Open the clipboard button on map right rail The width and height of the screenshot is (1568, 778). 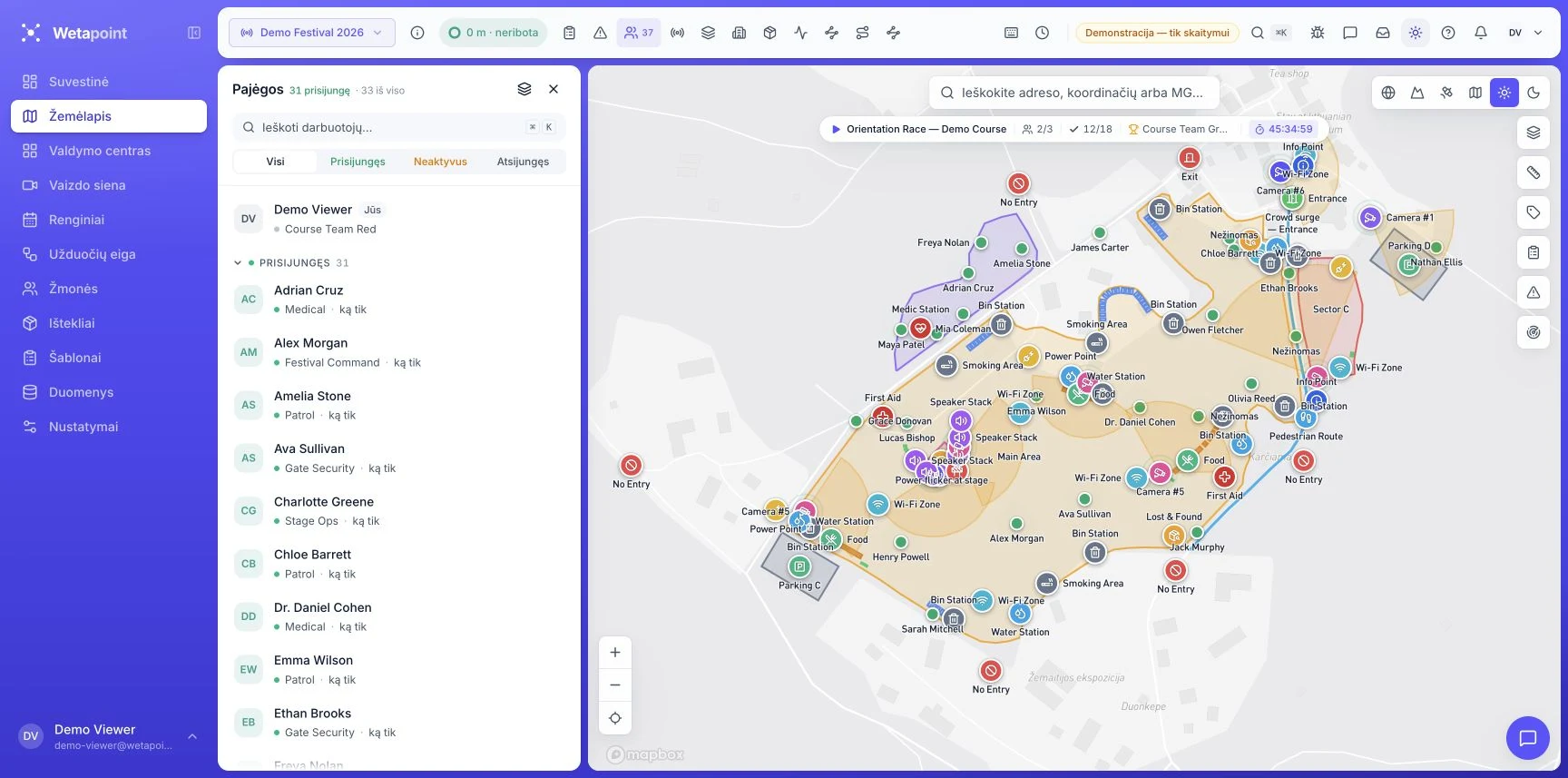1534,252
